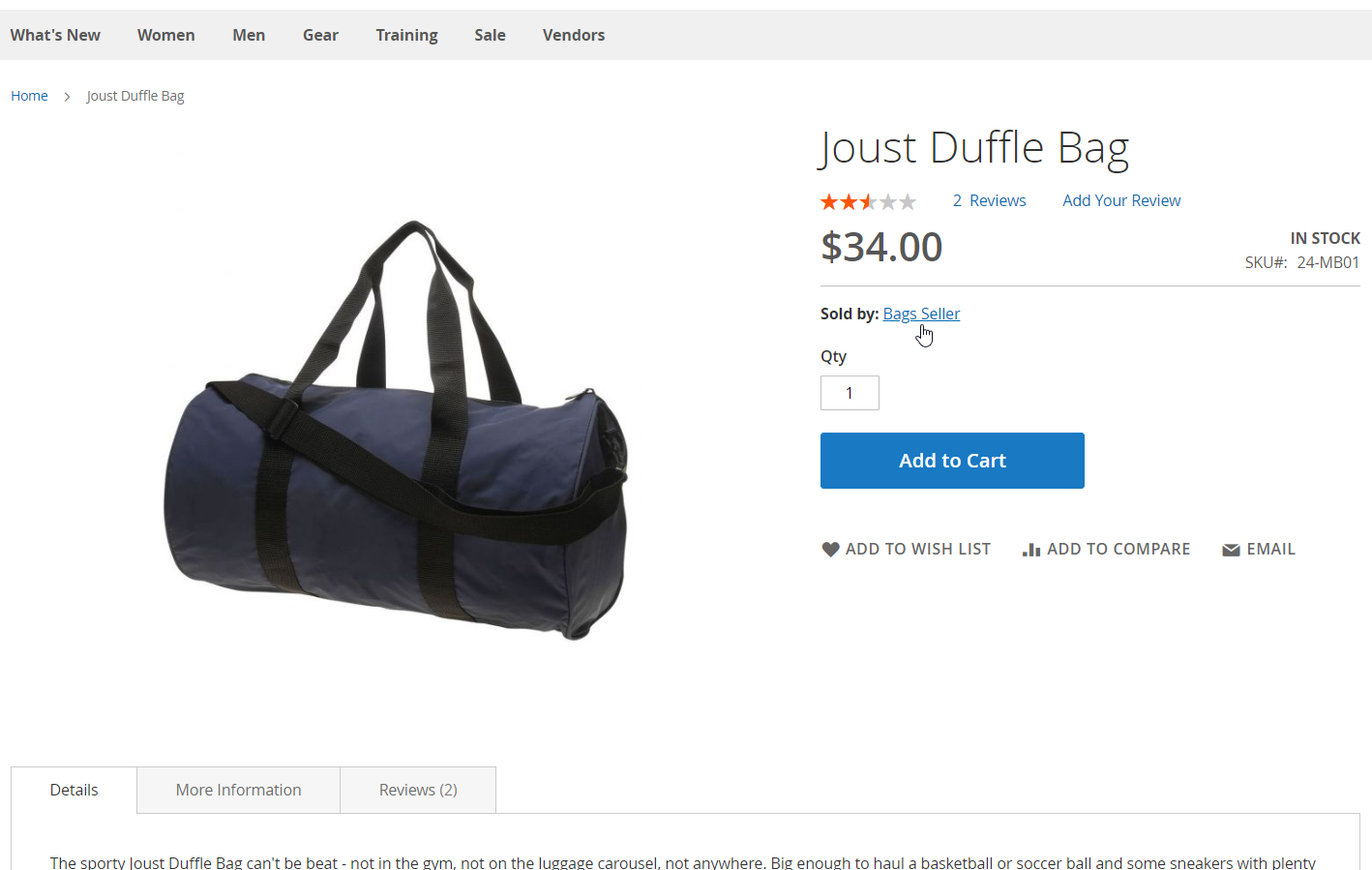
Task: Go to the Sale section
Action: click(x=490, y=35)
